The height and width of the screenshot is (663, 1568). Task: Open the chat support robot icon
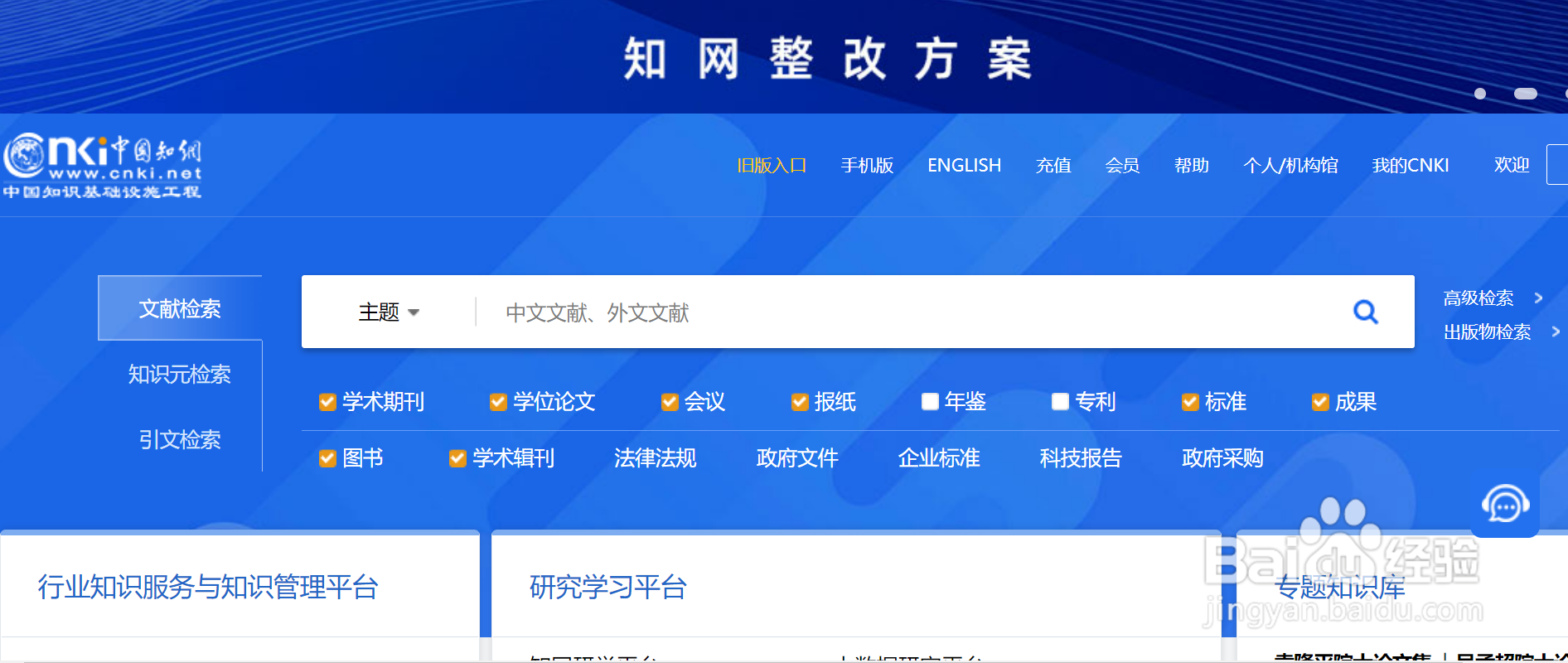1505,504
